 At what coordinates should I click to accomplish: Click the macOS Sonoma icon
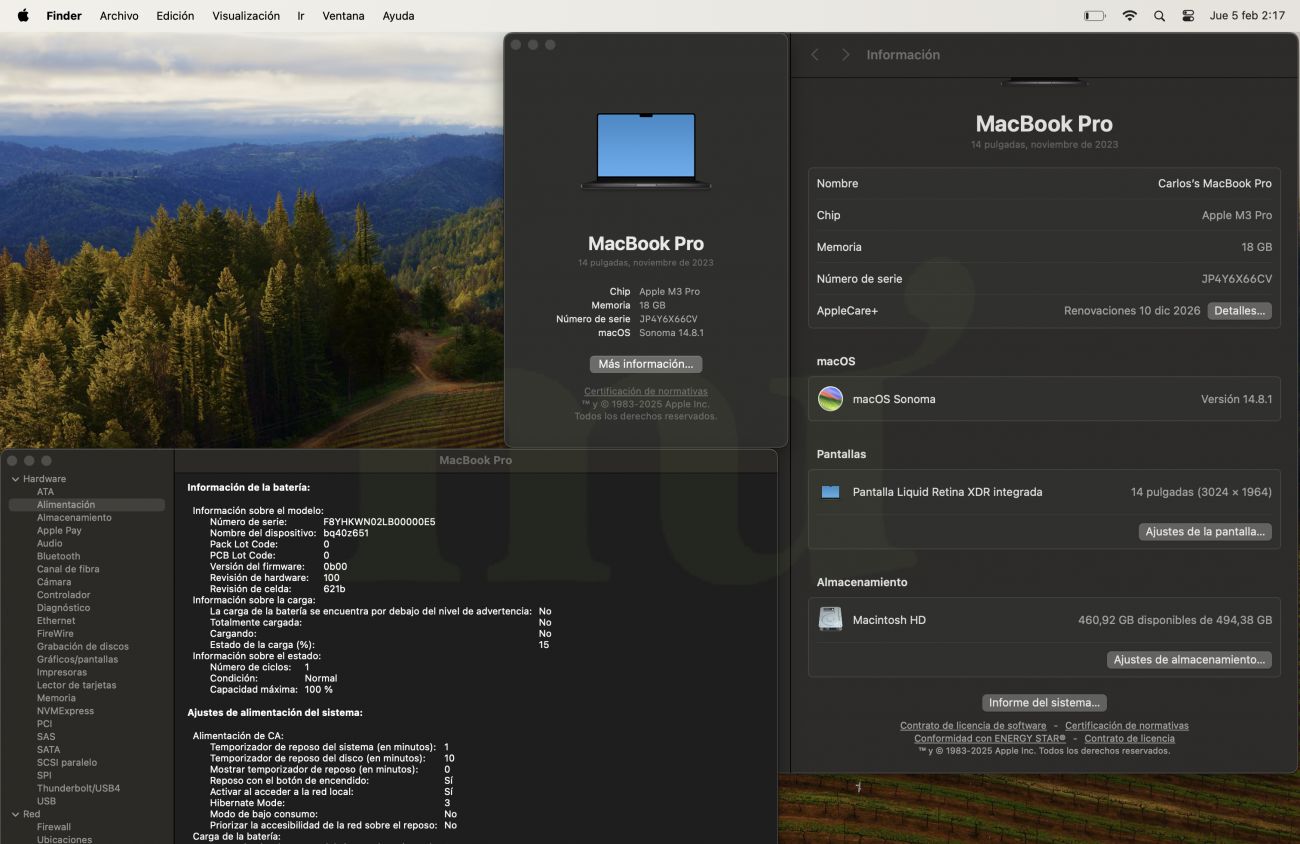(830, 399)
